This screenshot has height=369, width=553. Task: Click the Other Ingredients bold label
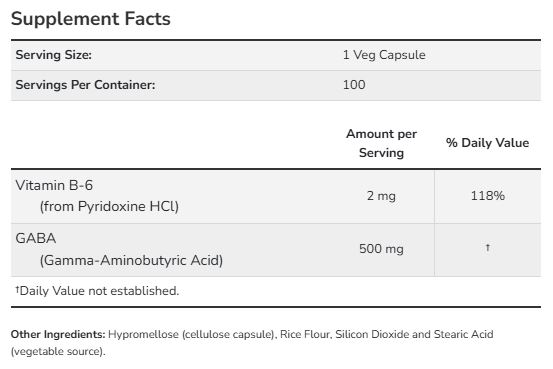tap(58, 334)
